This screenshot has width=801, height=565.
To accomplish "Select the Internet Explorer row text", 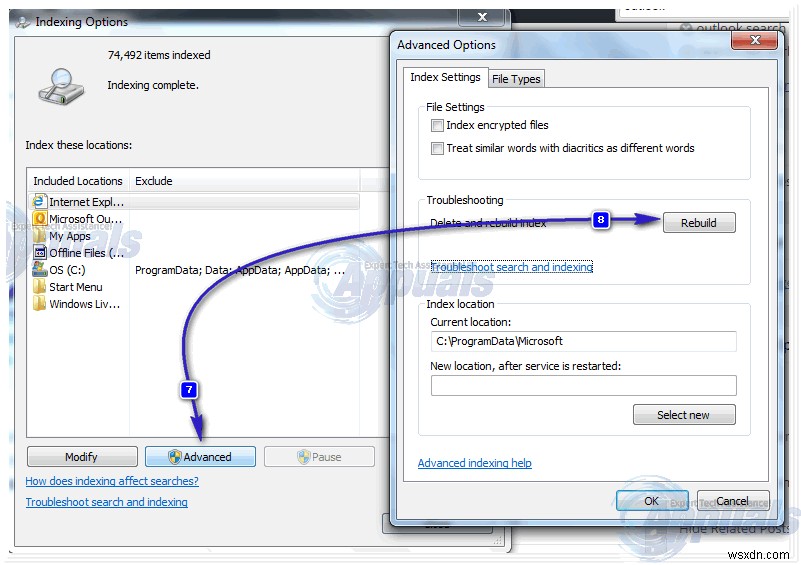I will tap(86, 202).
